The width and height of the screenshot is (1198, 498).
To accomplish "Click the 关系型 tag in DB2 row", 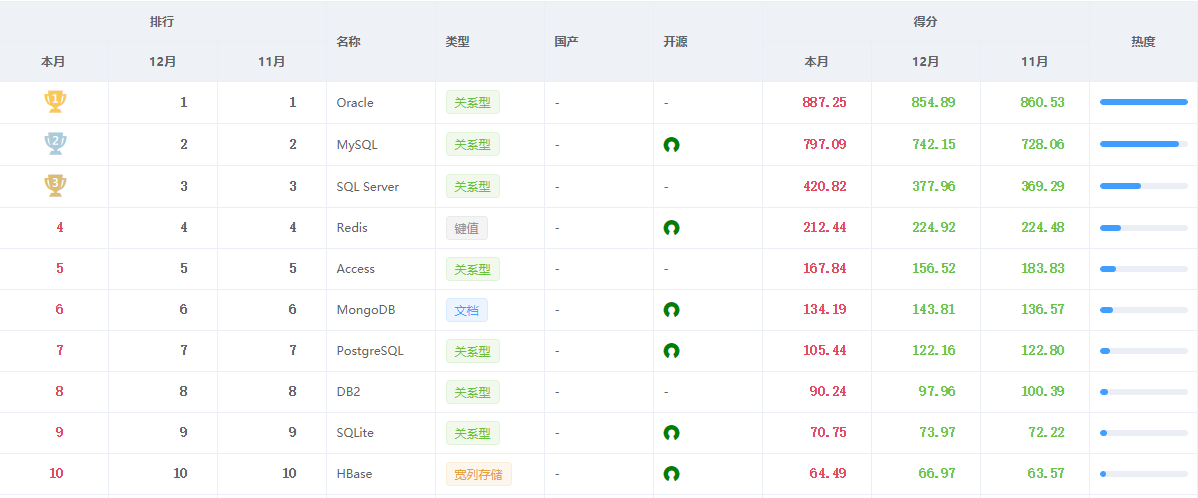I will [x=473, y=392].
